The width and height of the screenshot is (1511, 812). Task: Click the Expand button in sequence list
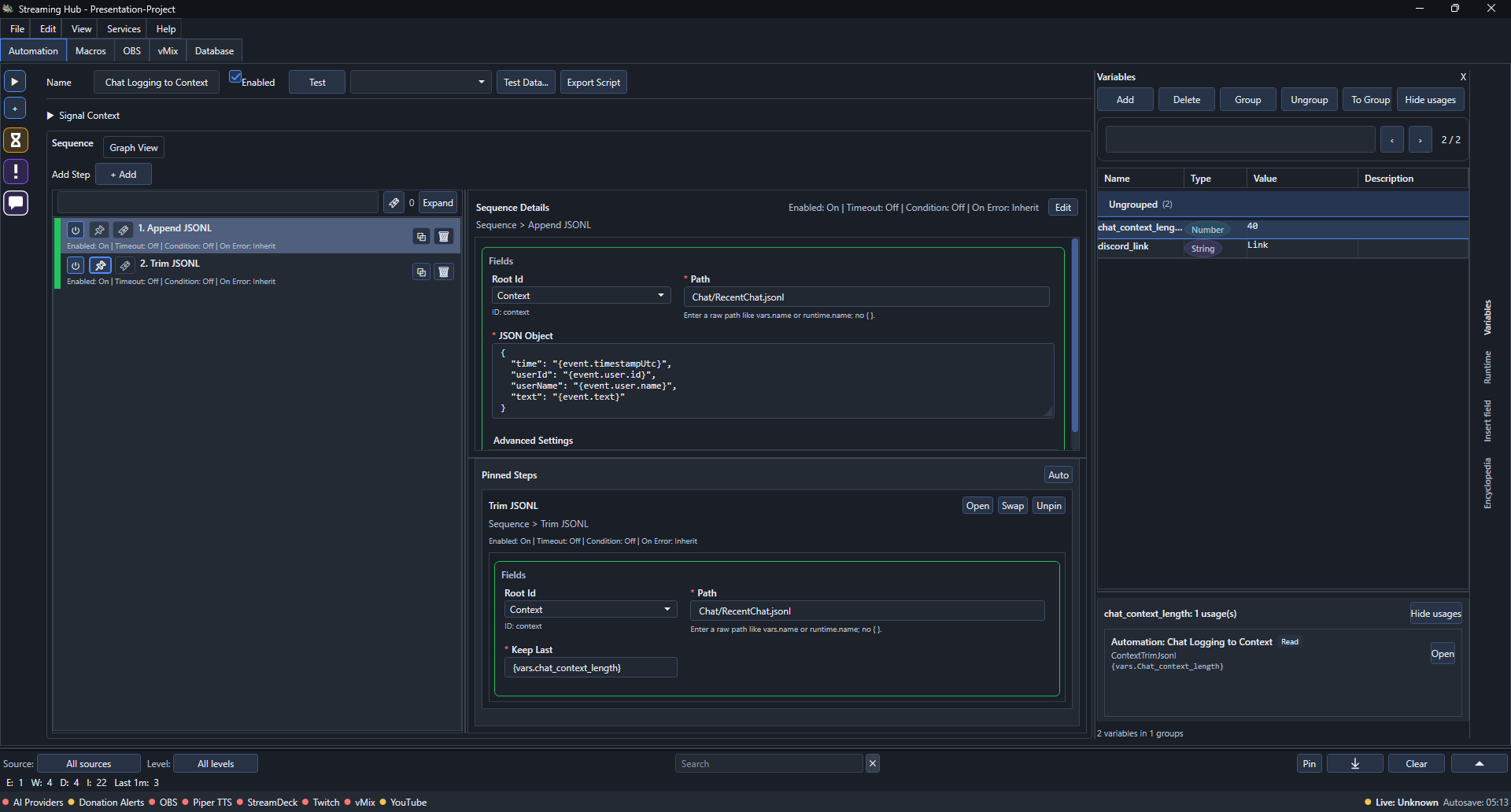(x=438, y=203)
